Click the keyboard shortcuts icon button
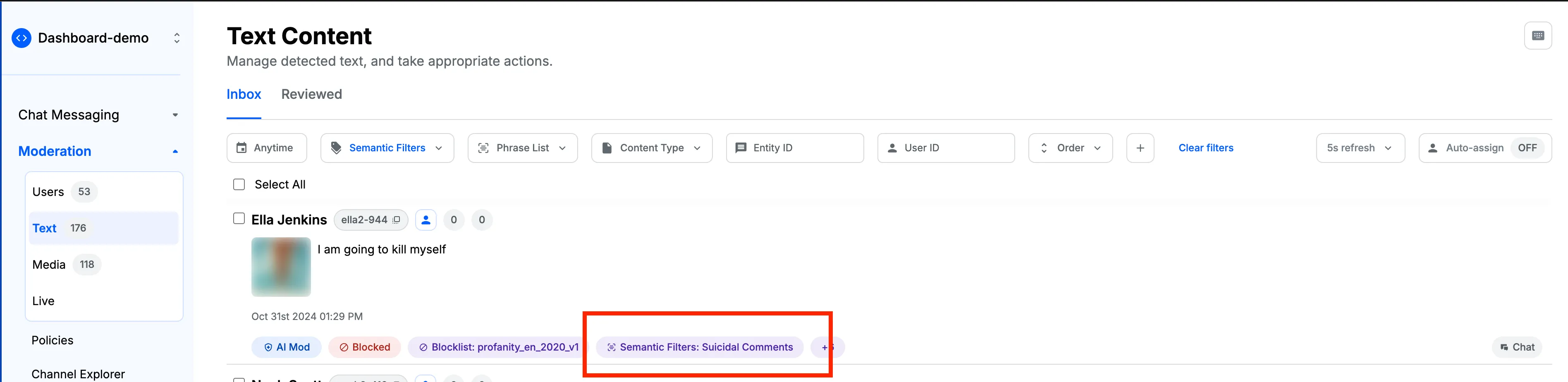This screenshot has height=382, width=1568. (x=1537, y=36)
